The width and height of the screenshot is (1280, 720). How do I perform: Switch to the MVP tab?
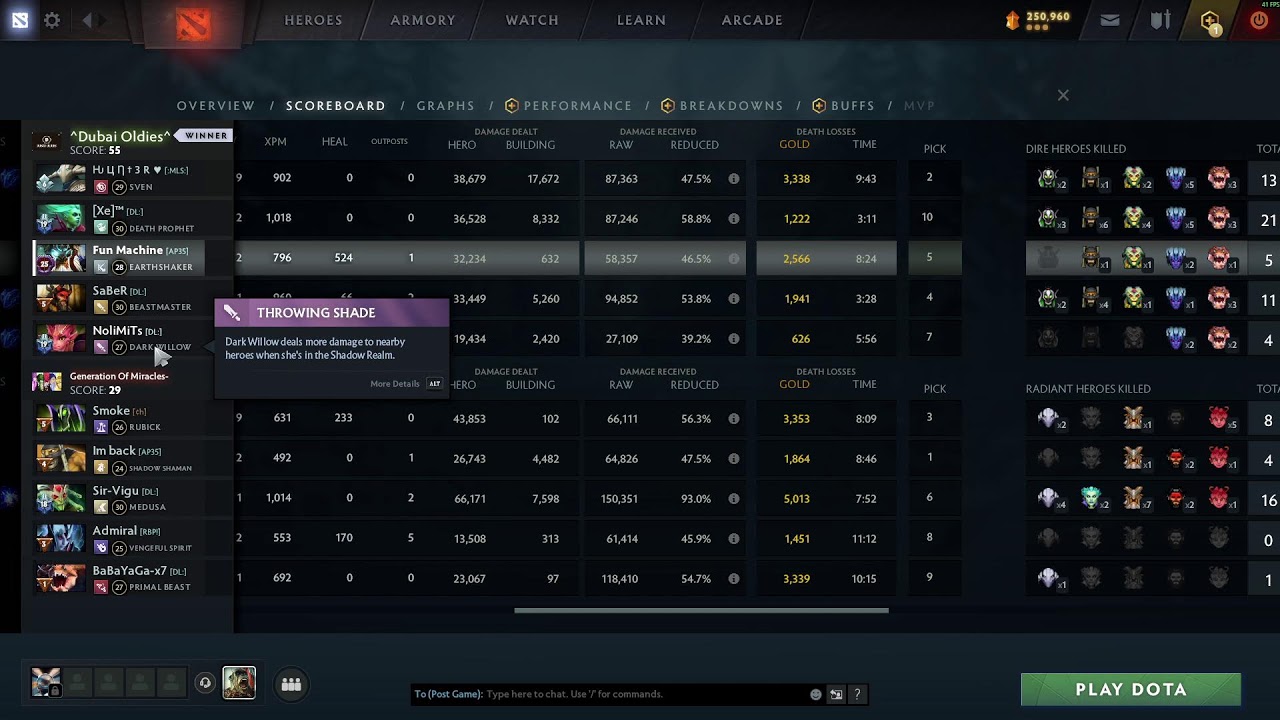pyautogui.click(x=919, y=106)
